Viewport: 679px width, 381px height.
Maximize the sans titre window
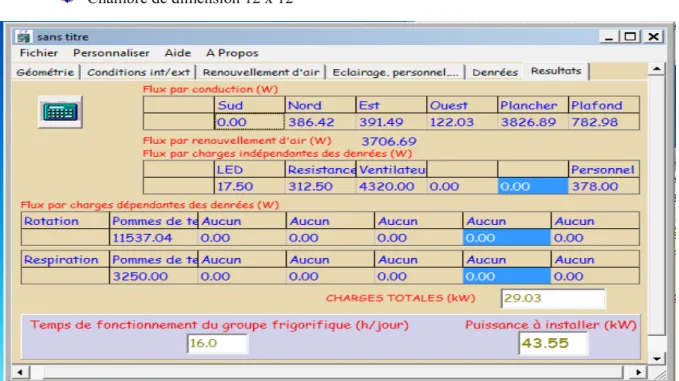tap(630, 37)
